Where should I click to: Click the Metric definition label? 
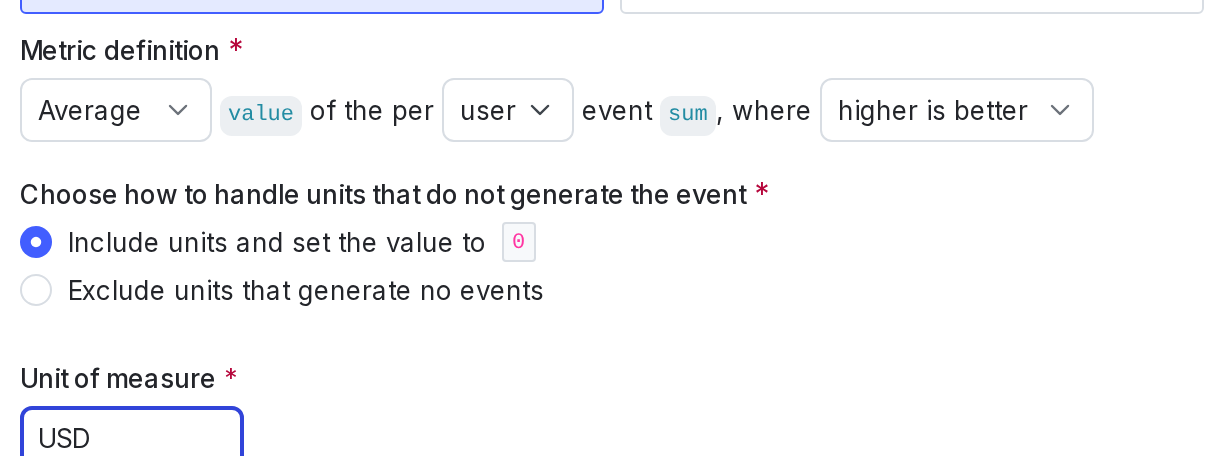(x=119, y=50)
